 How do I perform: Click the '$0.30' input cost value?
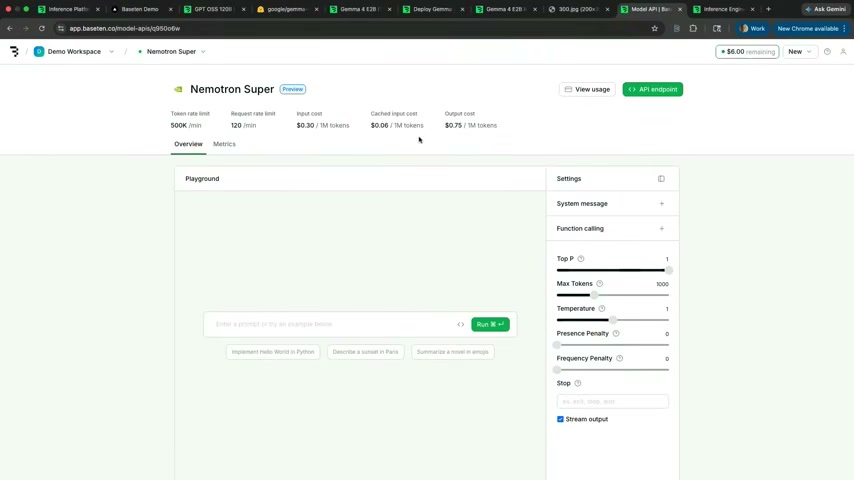pyautogui.click(x=305, y=125)
